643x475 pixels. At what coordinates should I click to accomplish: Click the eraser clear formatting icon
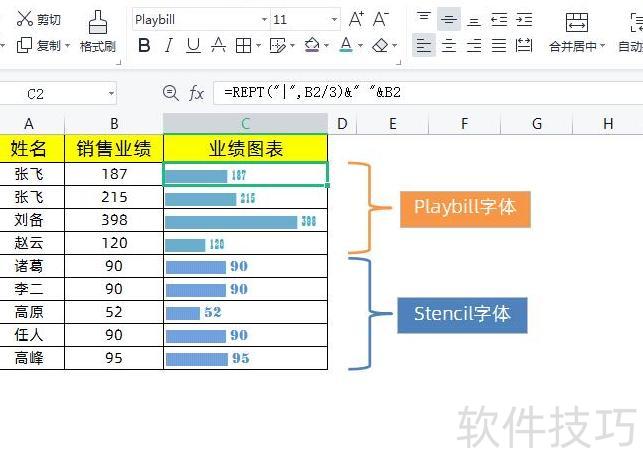[380, 45]
